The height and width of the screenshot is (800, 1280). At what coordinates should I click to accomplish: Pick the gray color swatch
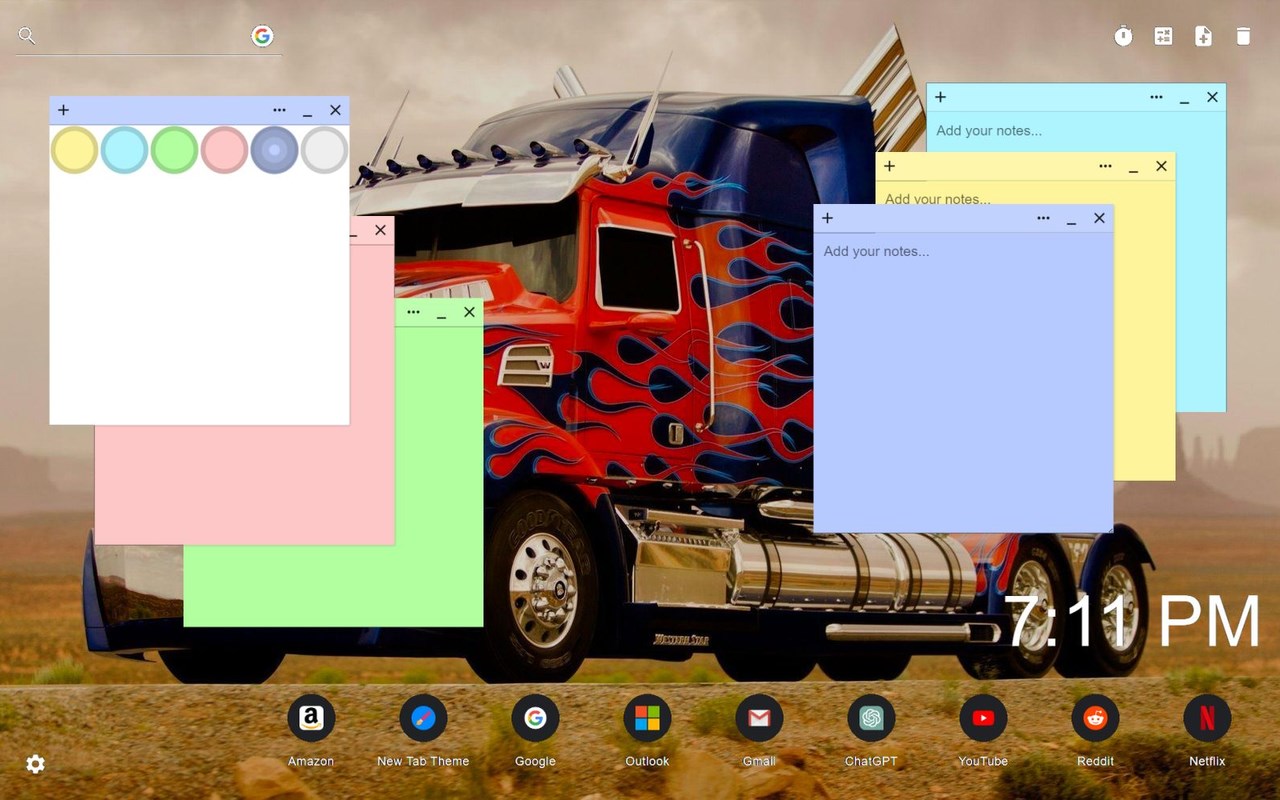[x=324, y=150]
